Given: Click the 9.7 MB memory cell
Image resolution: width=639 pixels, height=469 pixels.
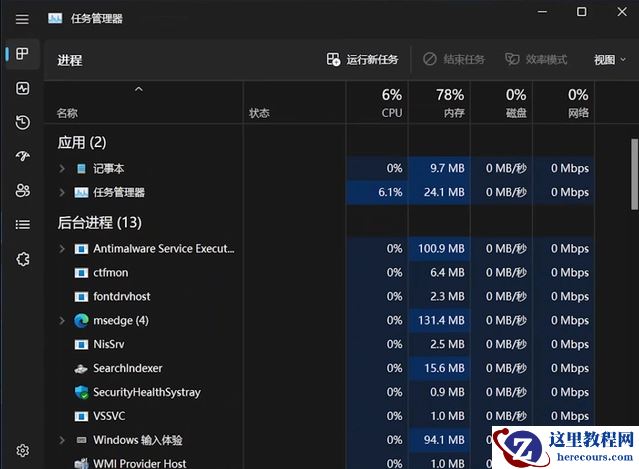Looking at the screenshot, I should pyautogui.click(x=439, y=168).
